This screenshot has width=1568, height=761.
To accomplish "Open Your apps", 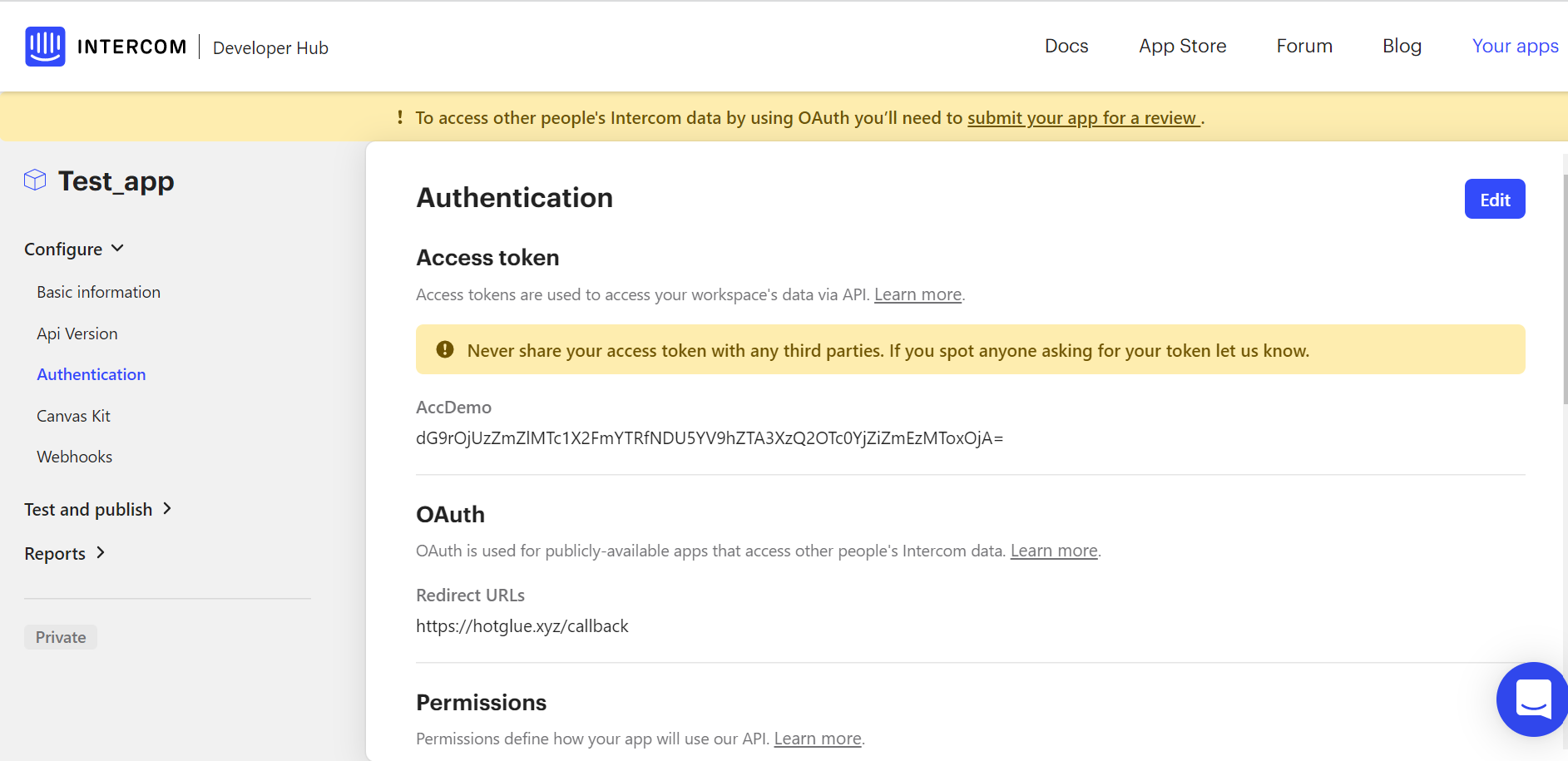I will [1516, 46].
